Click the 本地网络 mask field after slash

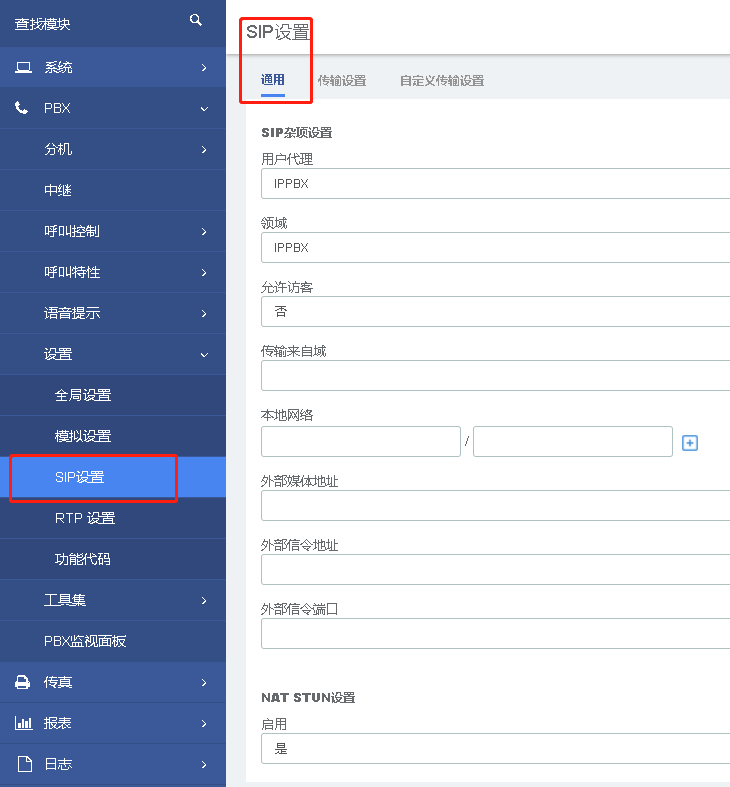[573, 442]
